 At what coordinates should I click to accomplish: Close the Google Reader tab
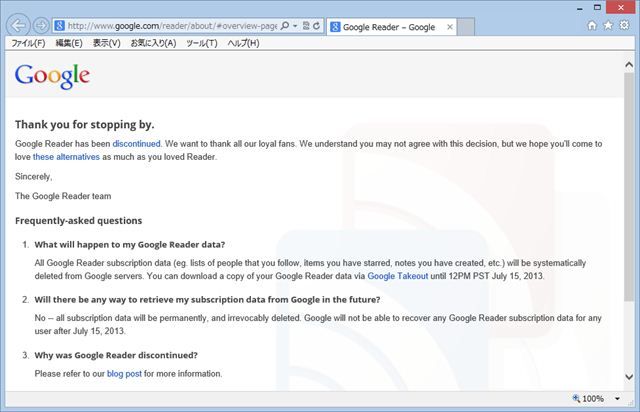point(450,27)
